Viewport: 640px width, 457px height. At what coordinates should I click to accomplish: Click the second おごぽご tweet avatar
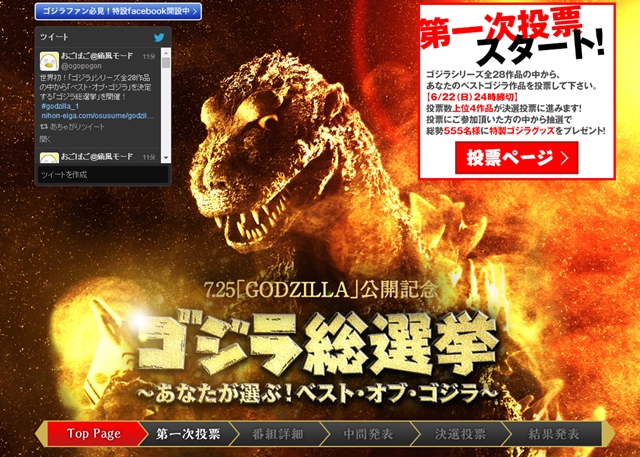49,158
